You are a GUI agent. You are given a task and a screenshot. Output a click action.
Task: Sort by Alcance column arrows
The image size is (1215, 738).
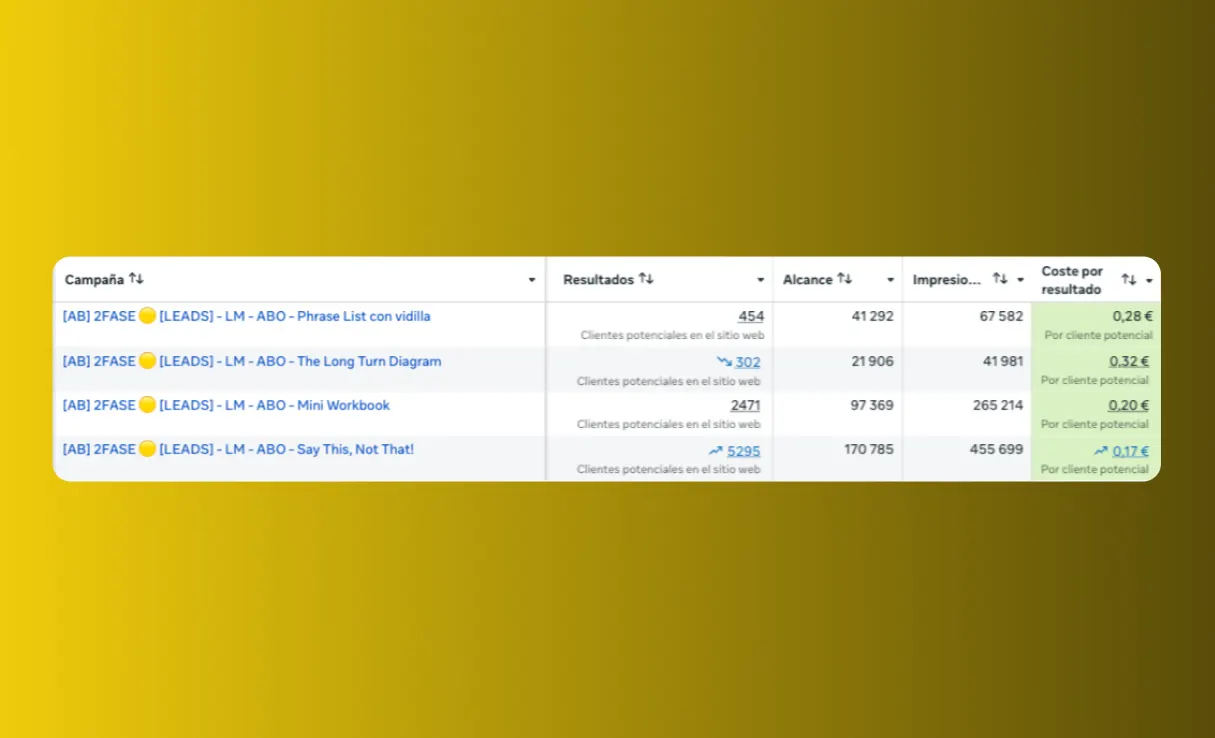[845, 279]
